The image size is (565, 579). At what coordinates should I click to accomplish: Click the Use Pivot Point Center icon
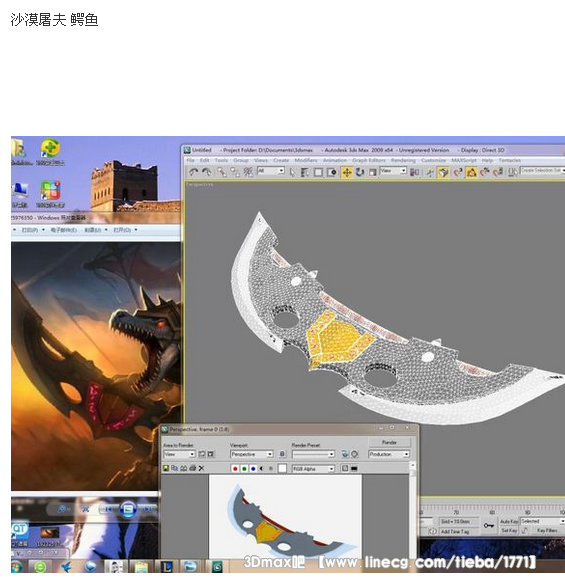coord(415,172)
